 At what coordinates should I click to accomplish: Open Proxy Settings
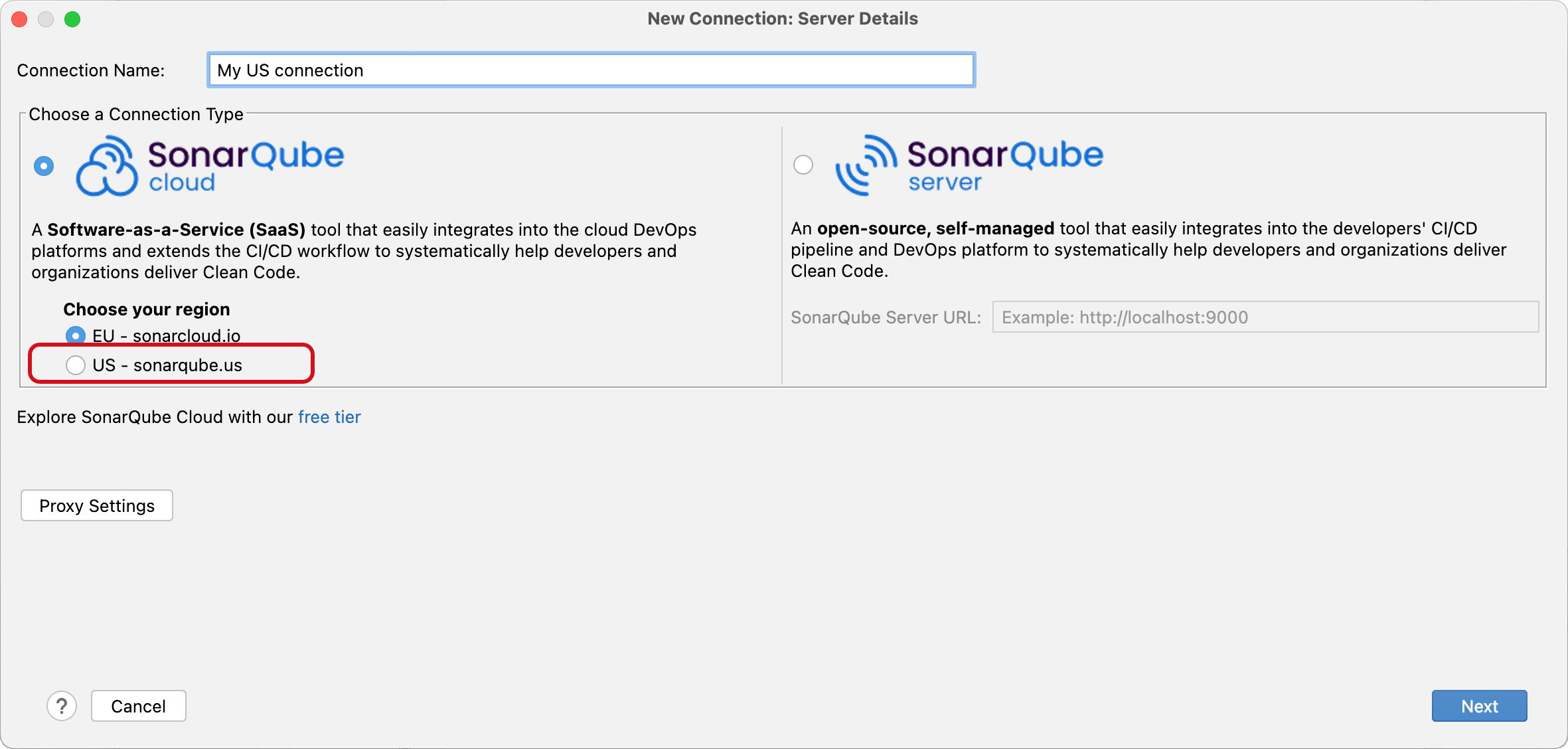pos(97,506)
